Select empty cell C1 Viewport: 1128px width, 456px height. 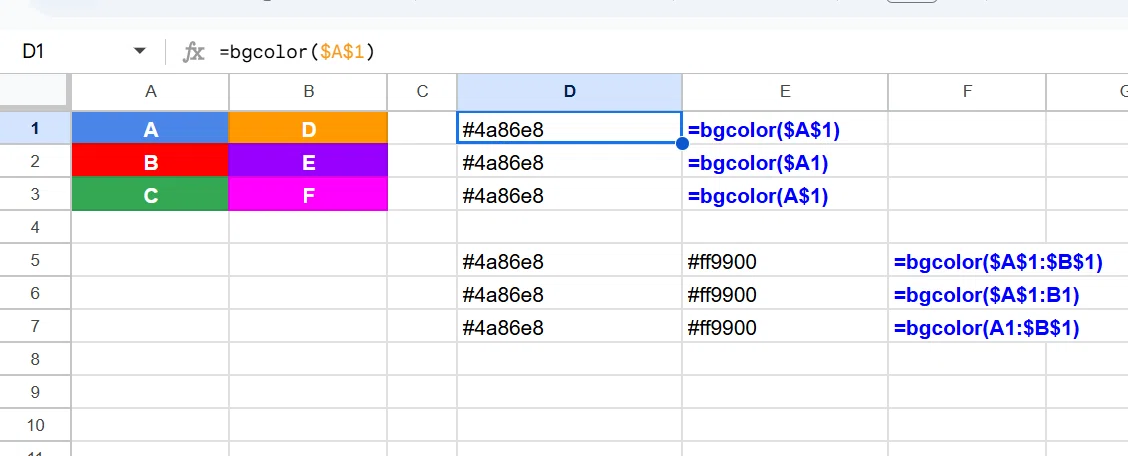[422, 128]
